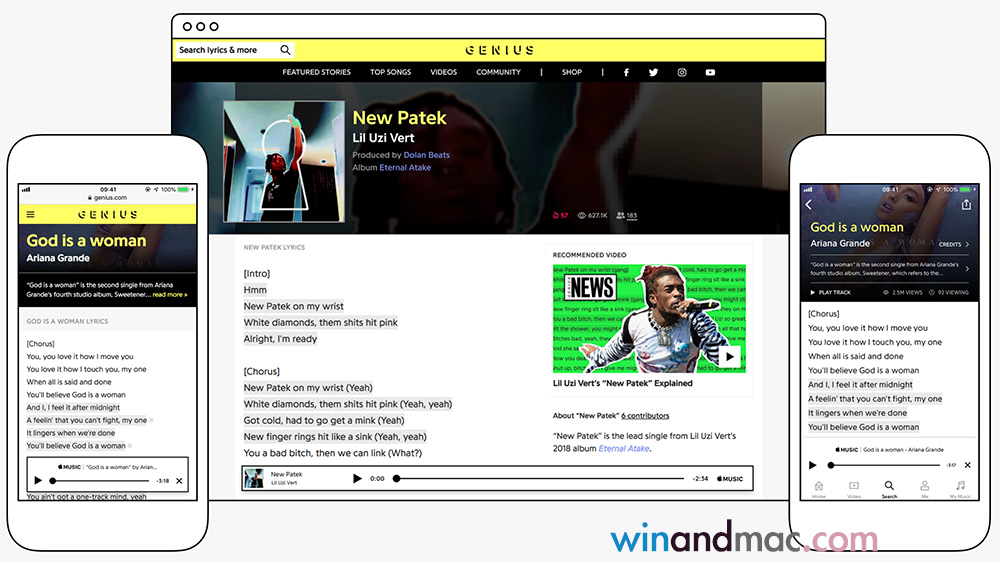Open Genius Facebook page icon
Image resolution: width=1000 pixels, height=562 pixels.
coord(627,72)
